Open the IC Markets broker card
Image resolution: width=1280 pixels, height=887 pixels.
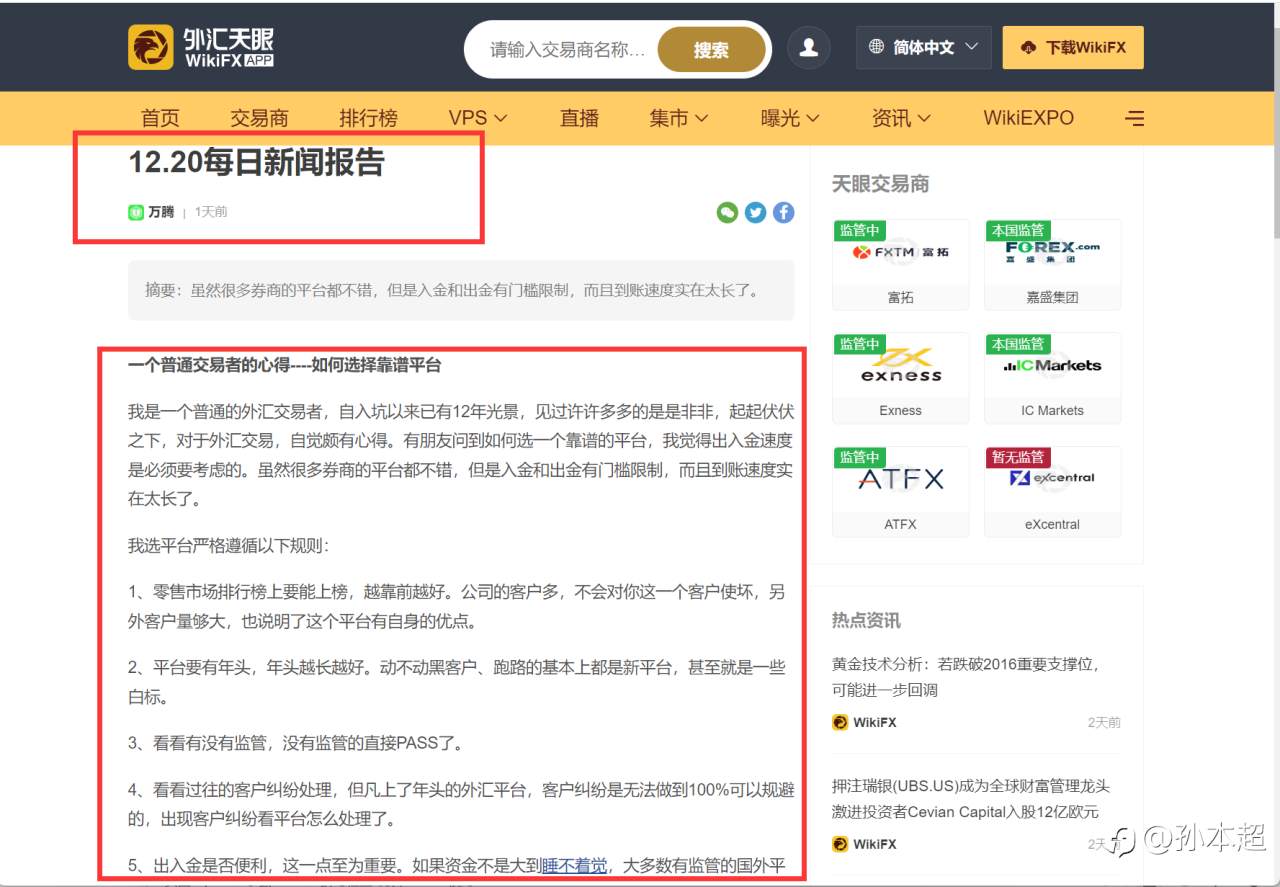1052,378
